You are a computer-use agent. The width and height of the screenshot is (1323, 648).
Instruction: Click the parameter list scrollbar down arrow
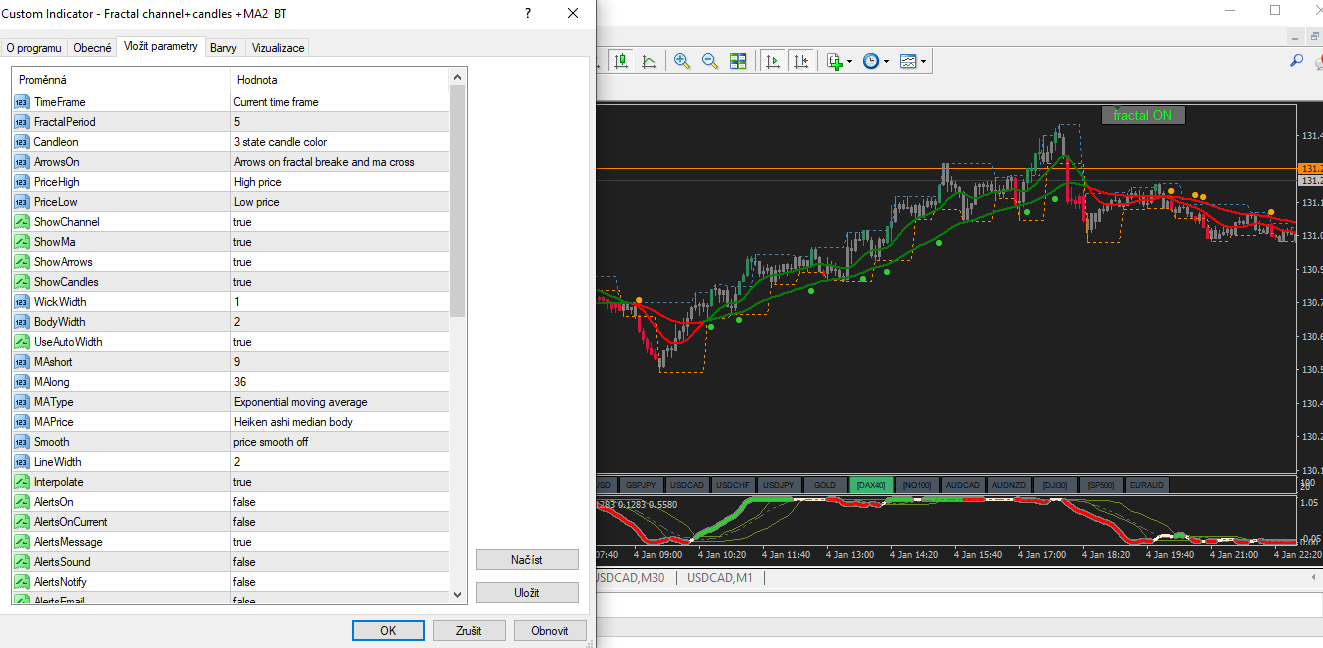coord(458,594)
